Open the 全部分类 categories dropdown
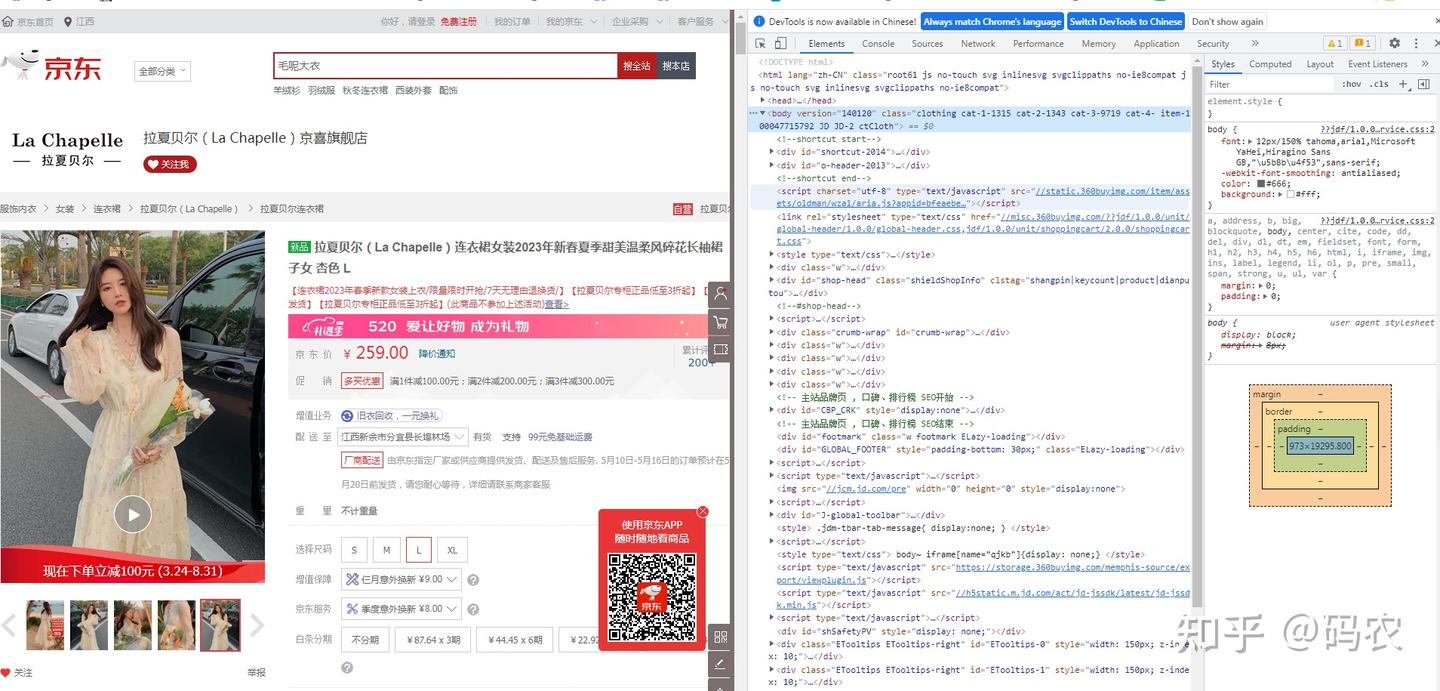Viewport: 1440px width, 691px height. tap(162, 71)
